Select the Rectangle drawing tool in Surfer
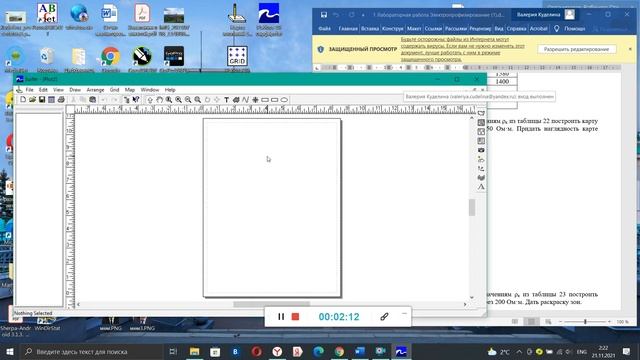640x360 pixels. [265, 100]
